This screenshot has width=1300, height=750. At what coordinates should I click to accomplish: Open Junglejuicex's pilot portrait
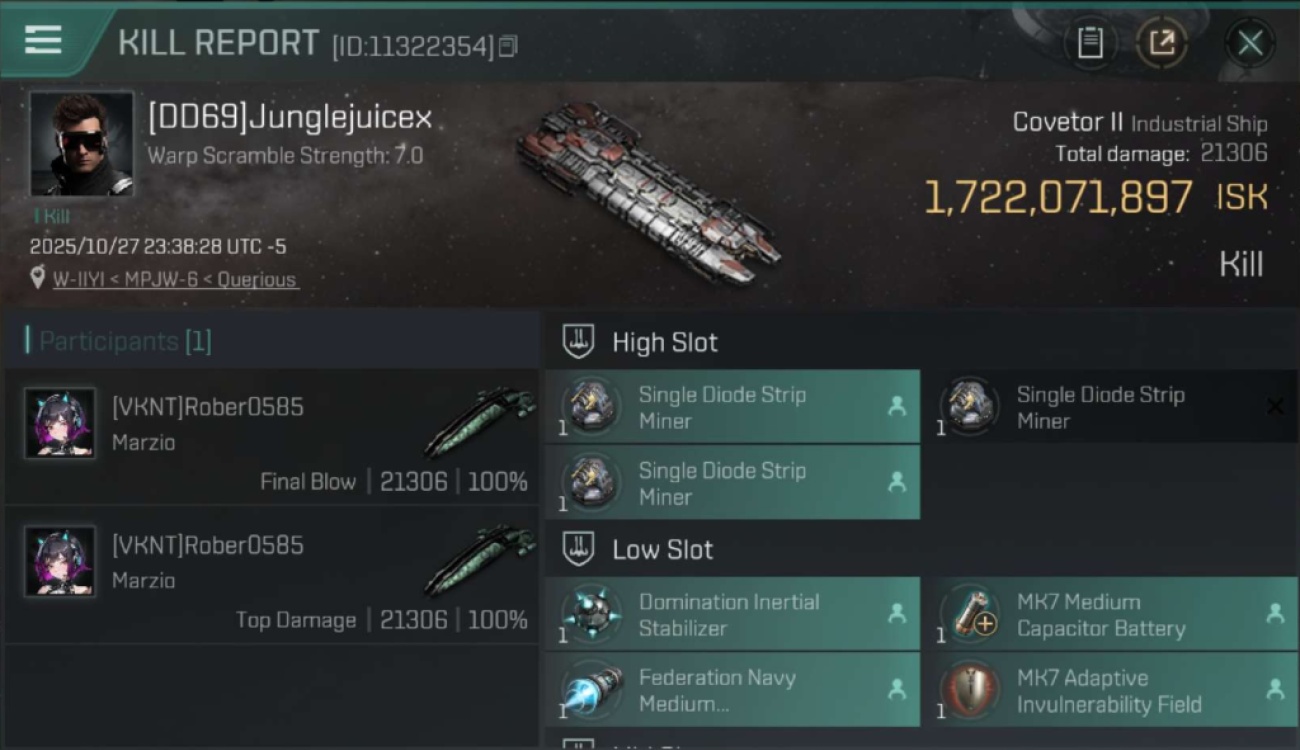click(x=81, y=144)
